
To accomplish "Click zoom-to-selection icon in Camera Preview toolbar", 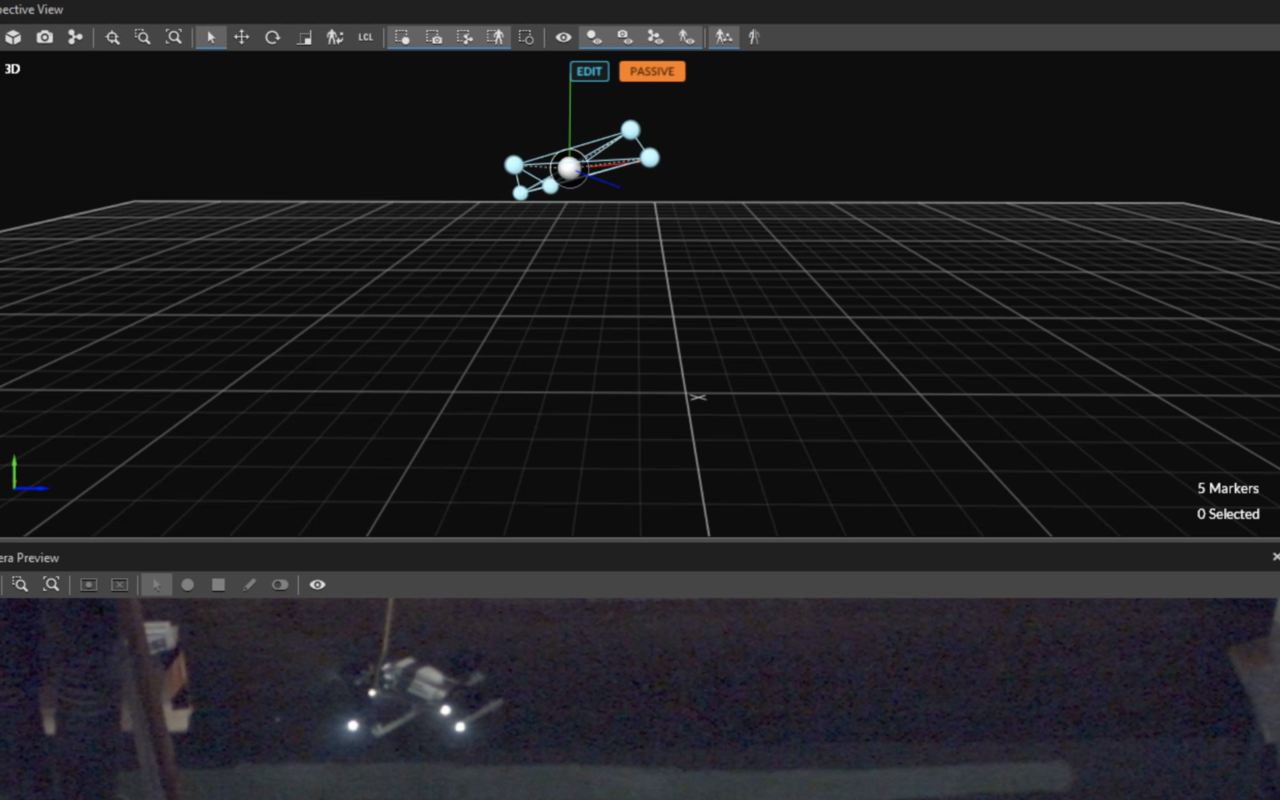I will (x=20, y=584).
